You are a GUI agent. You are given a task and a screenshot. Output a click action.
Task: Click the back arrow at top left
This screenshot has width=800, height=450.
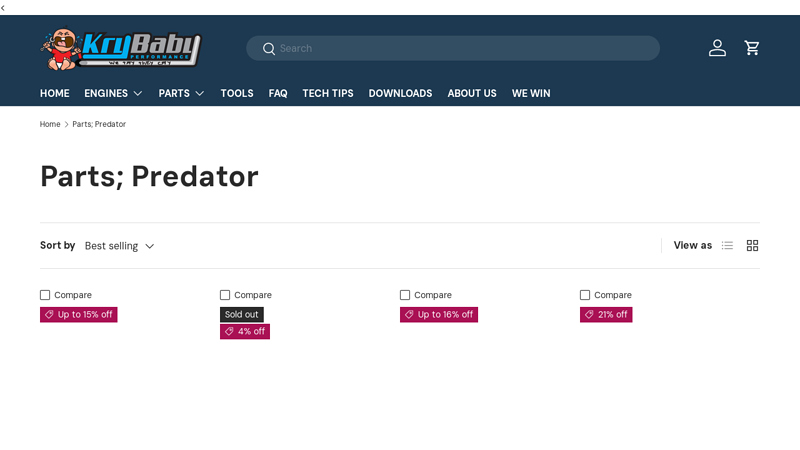[x=3, y=8]
